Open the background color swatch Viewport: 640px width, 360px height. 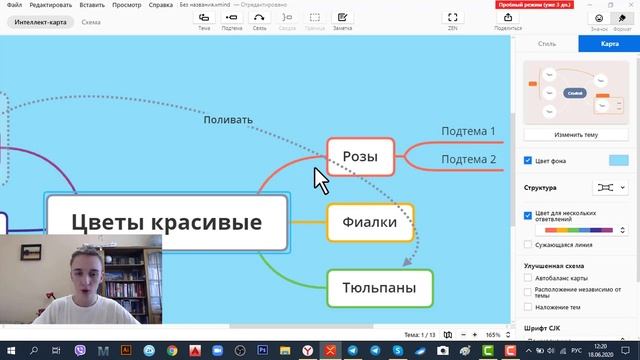click(618, 160)
